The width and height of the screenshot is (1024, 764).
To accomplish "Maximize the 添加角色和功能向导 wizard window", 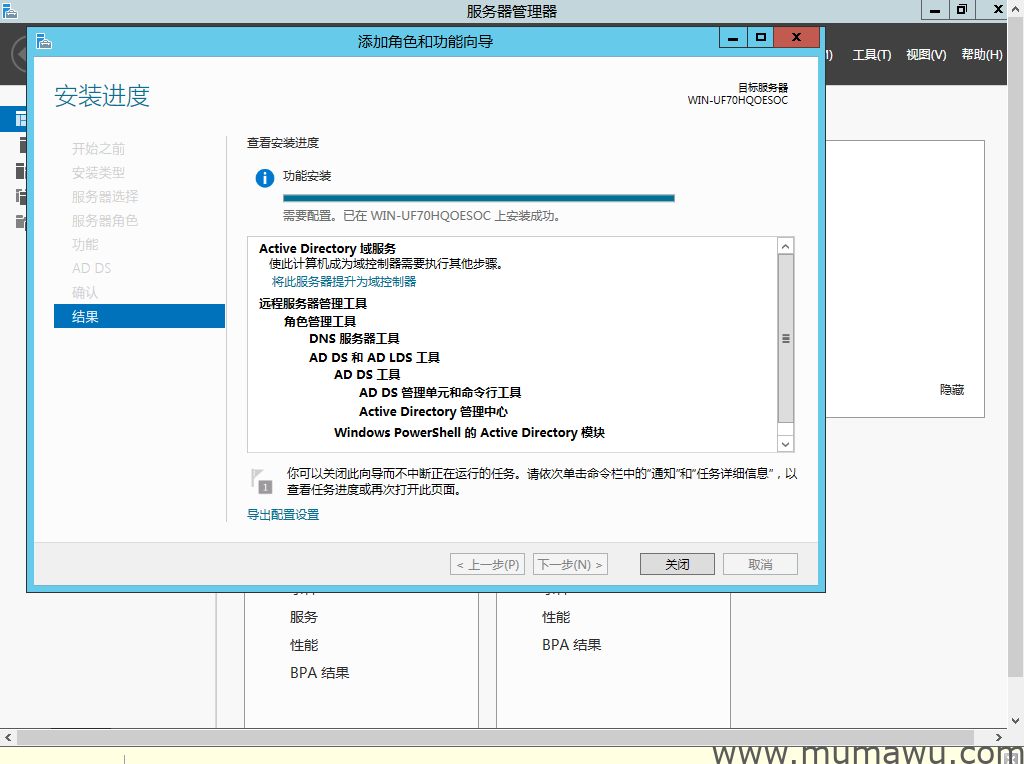I will point(761,38).
